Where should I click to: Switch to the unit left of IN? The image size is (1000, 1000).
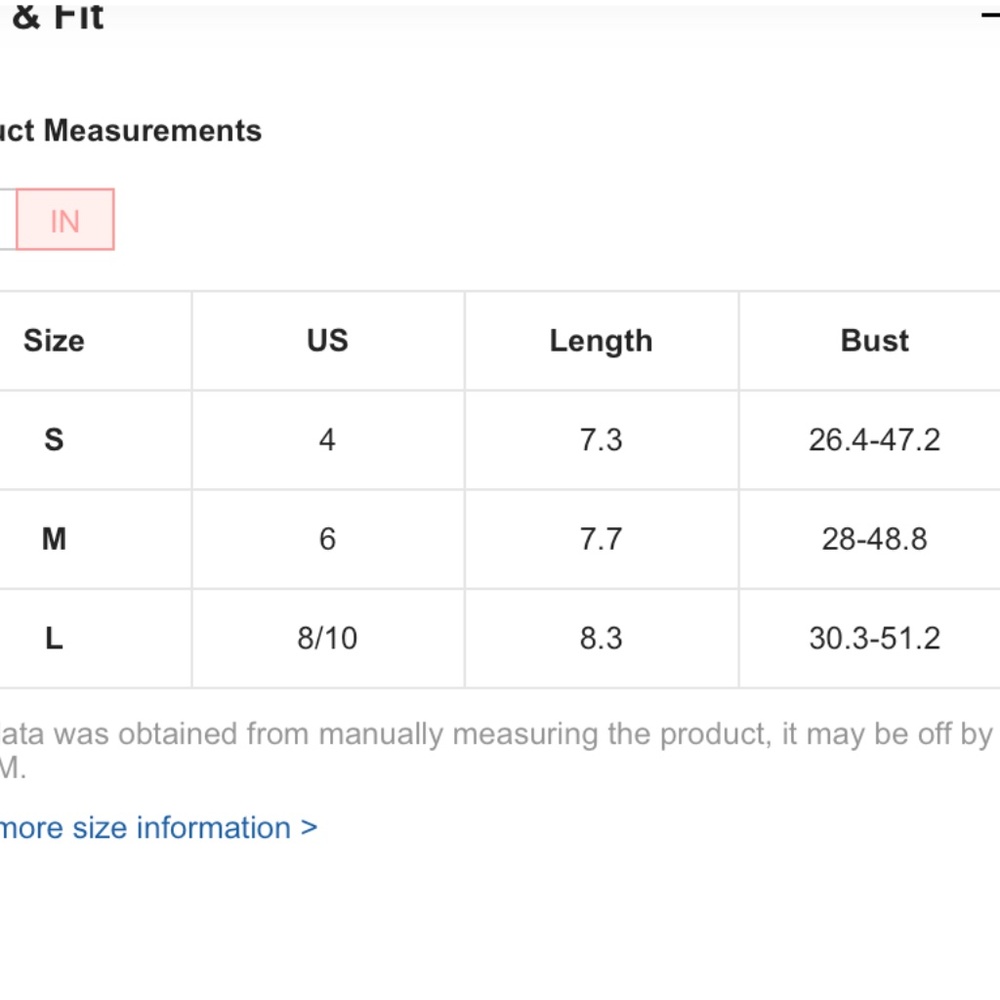click(x=7, y=219)
